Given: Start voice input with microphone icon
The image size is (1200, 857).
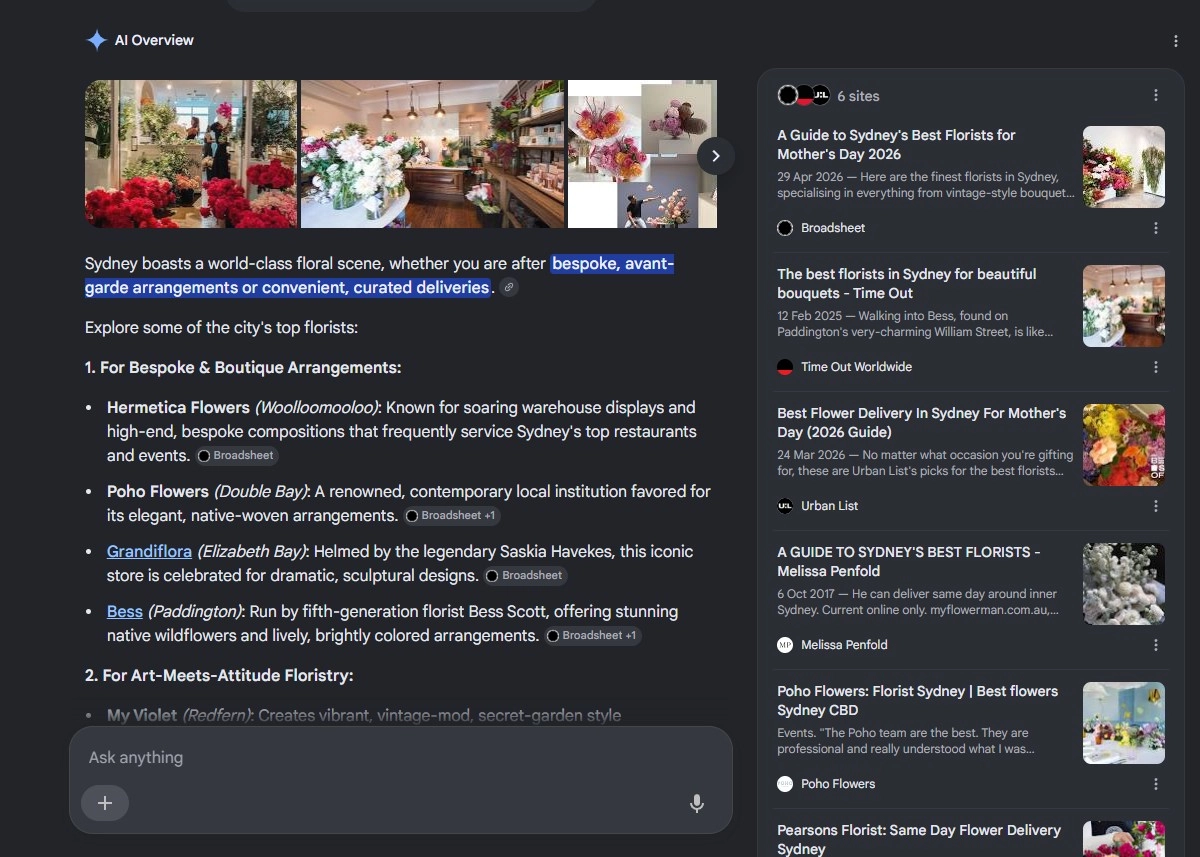Looking at the screenshot, I should 697,803.
